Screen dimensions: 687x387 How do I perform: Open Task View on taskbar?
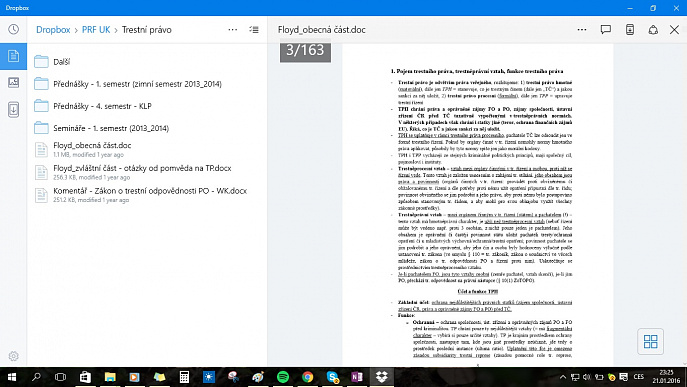[x=60, y=377]
